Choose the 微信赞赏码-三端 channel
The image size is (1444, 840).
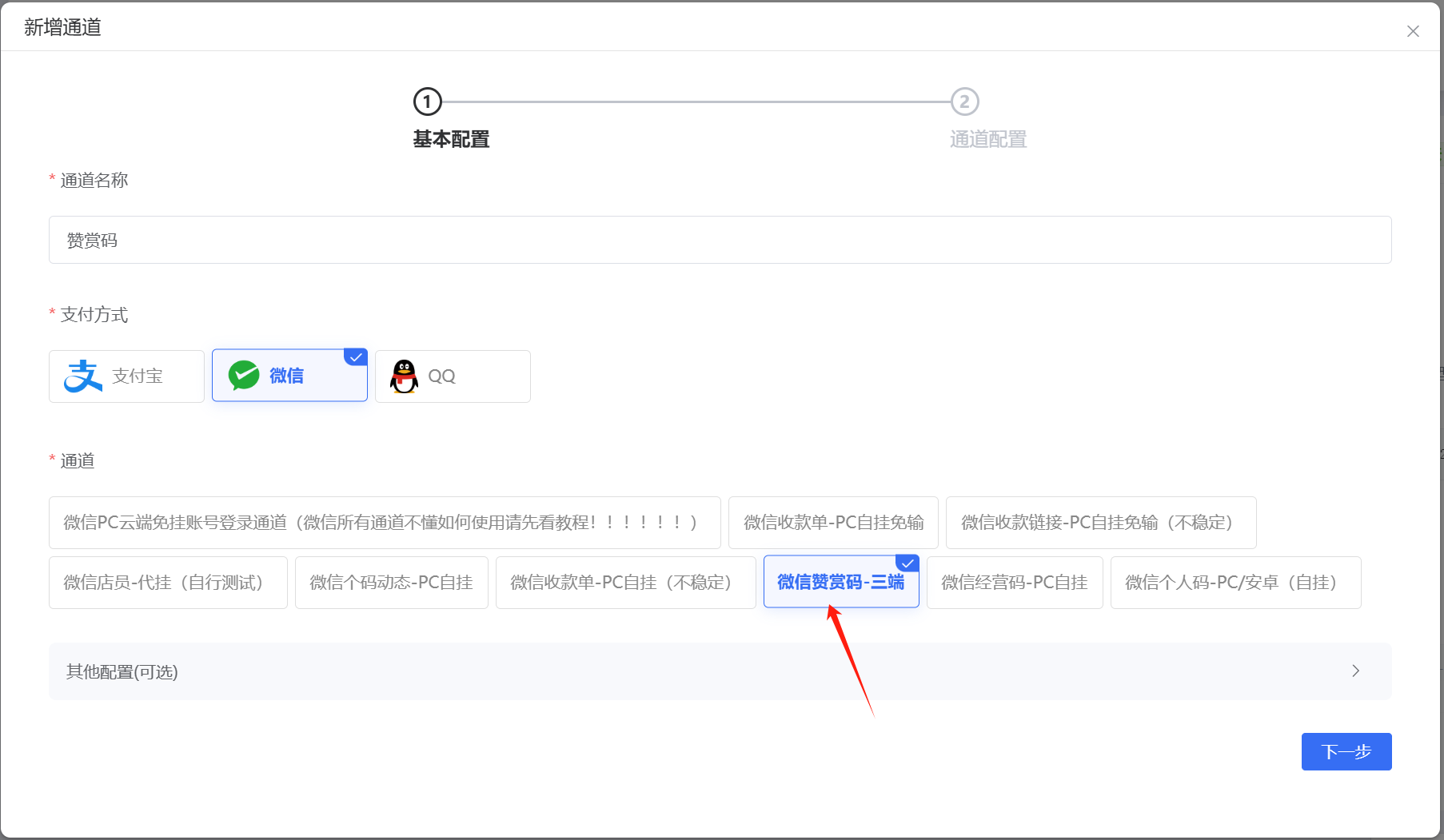click(840, 582)
